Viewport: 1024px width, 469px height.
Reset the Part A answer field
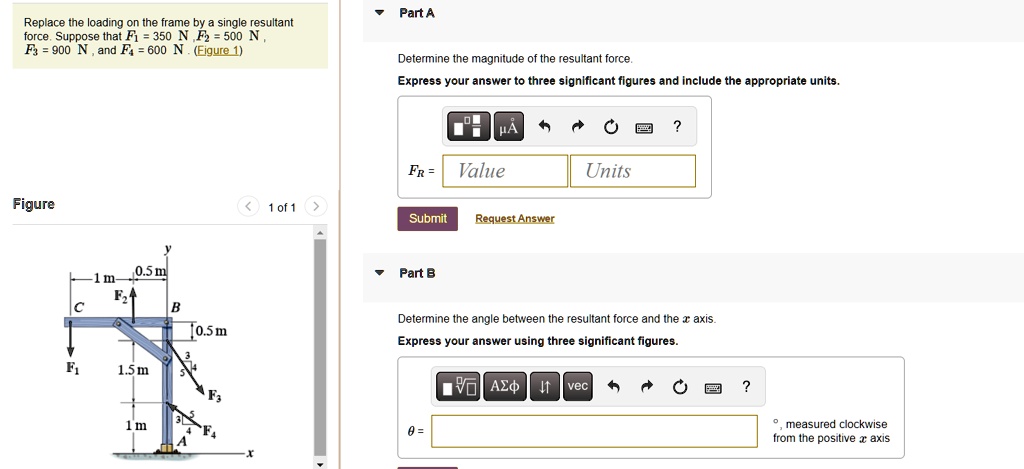611,127
